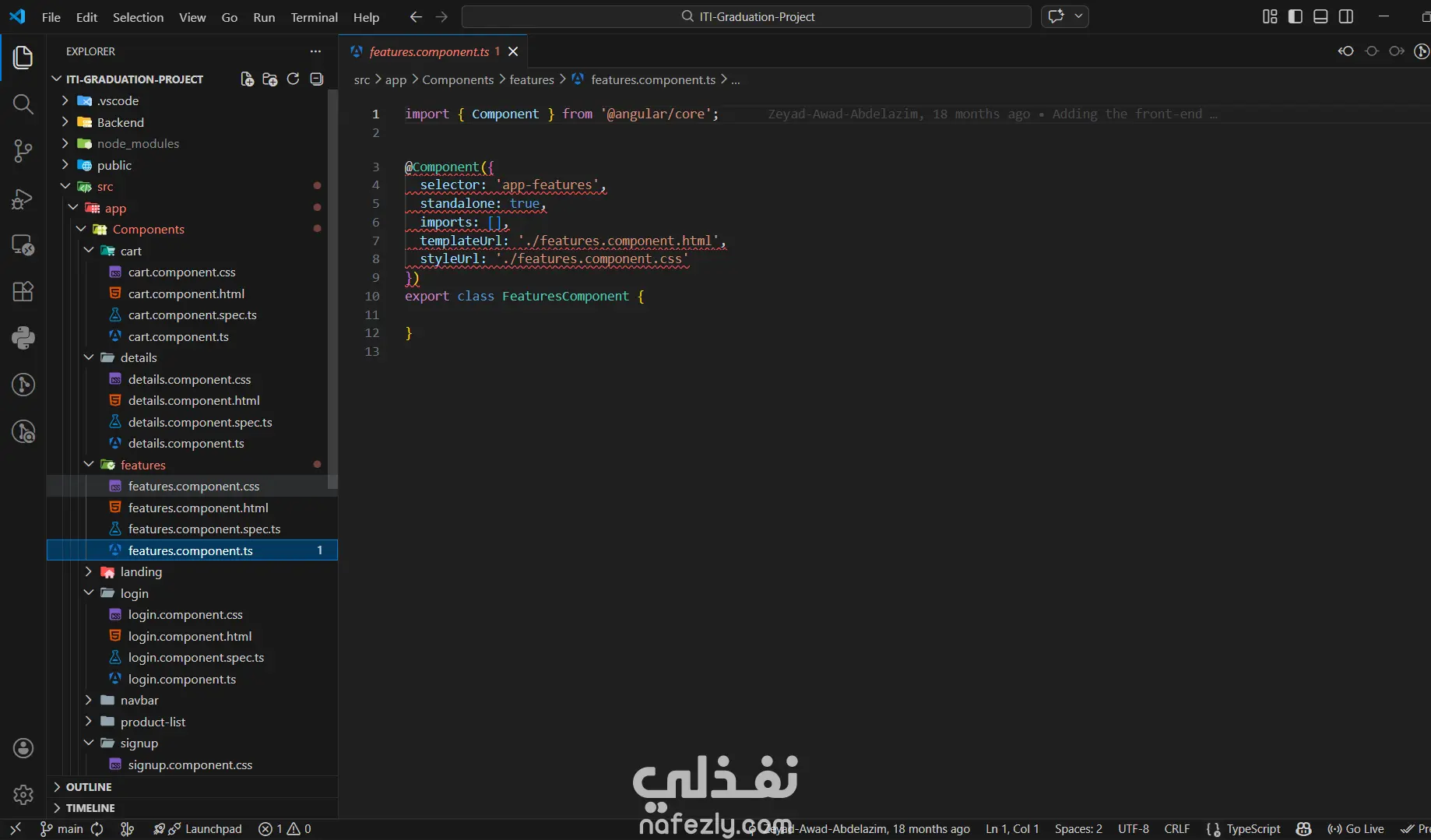Expand the OUTLINE section
The image size is (1431, 840).
(192, 787)
